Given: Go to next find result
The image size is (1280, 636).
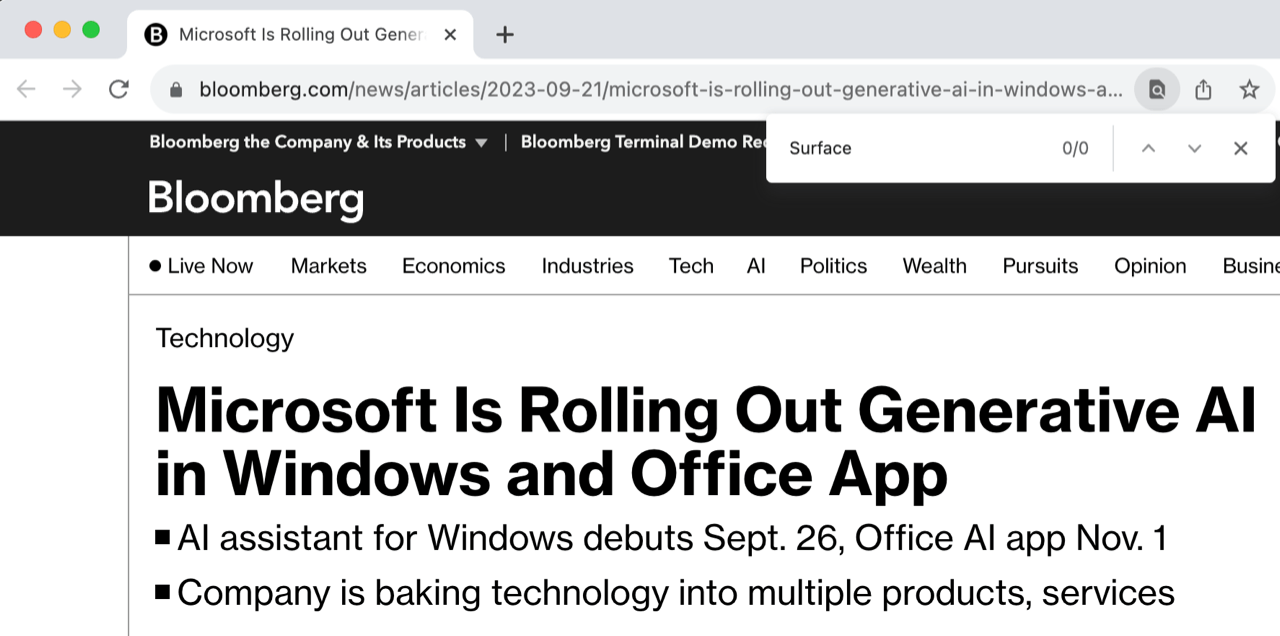Looking at the screenshot, I should click(1194, 148).
